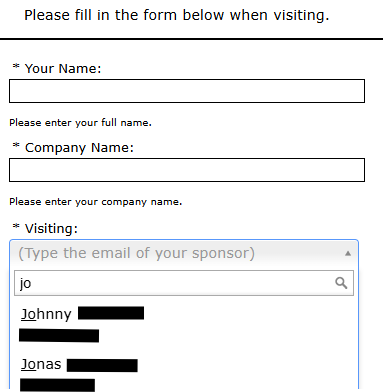Focus the Company Name text field
The image size is (383, 392).
point(187,170)
